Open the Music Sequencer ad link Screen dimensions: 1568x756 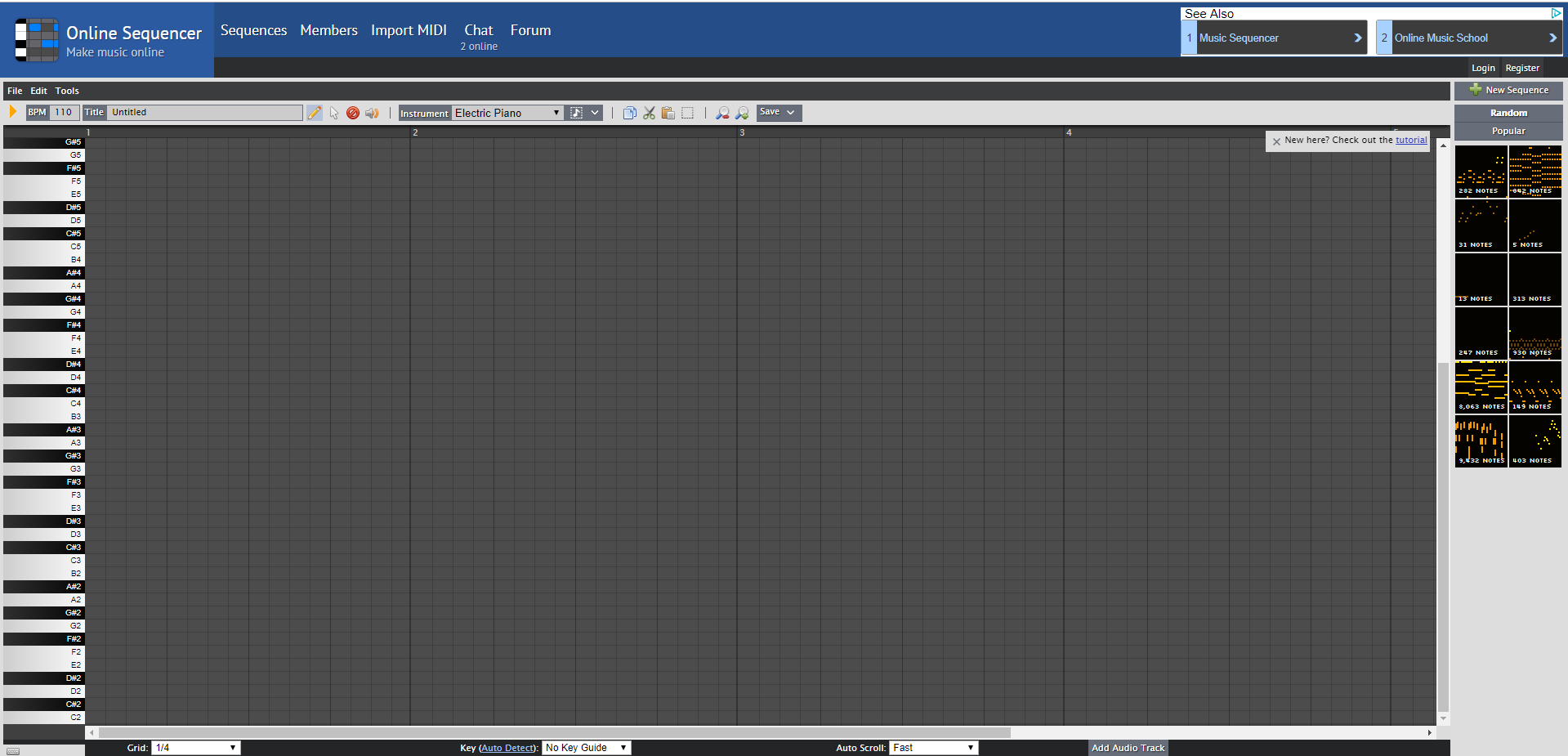1274,38
